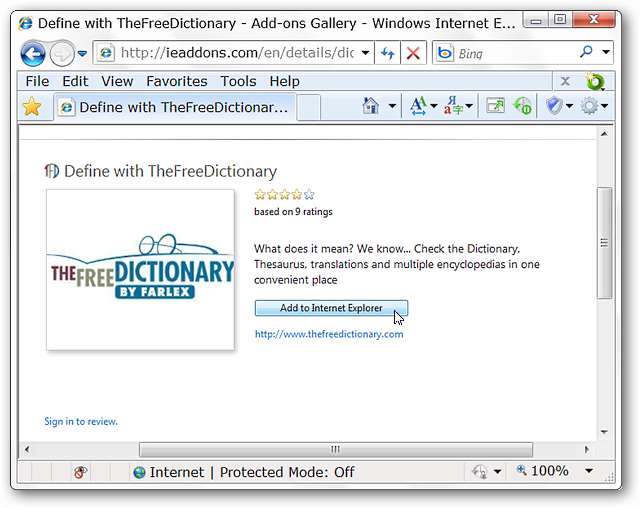Viewport: 640px width, 508px height.
Task: Expand the address bar history dropdown
Action: pyautogui.click(x=366, y=53)
